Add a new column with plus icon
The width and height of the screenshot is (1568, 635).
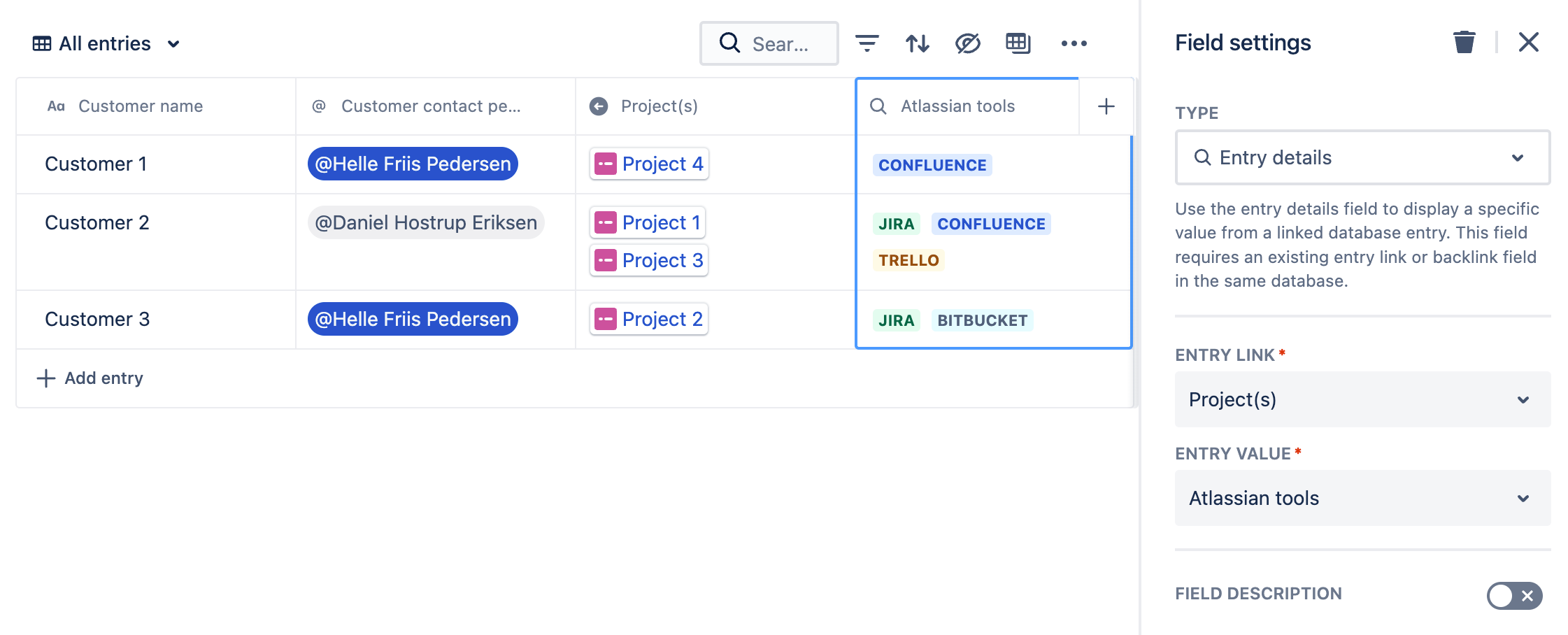pyautogui.click(x=1106, y=106)
